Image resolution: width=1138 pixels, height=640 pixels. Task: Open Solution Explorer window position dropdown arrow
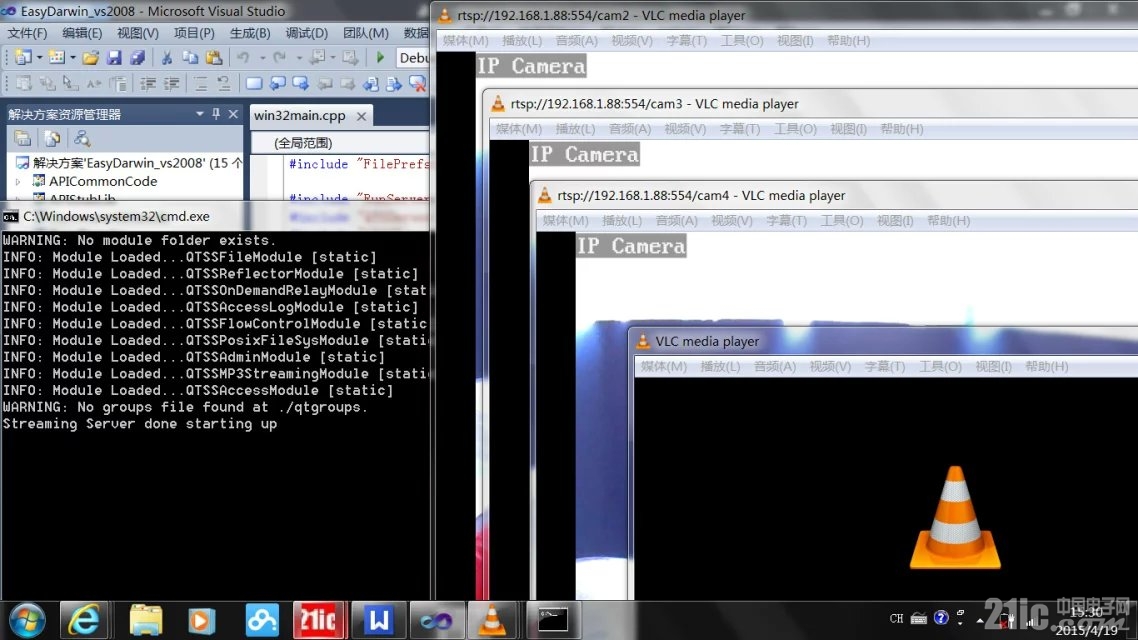point(200,114)
